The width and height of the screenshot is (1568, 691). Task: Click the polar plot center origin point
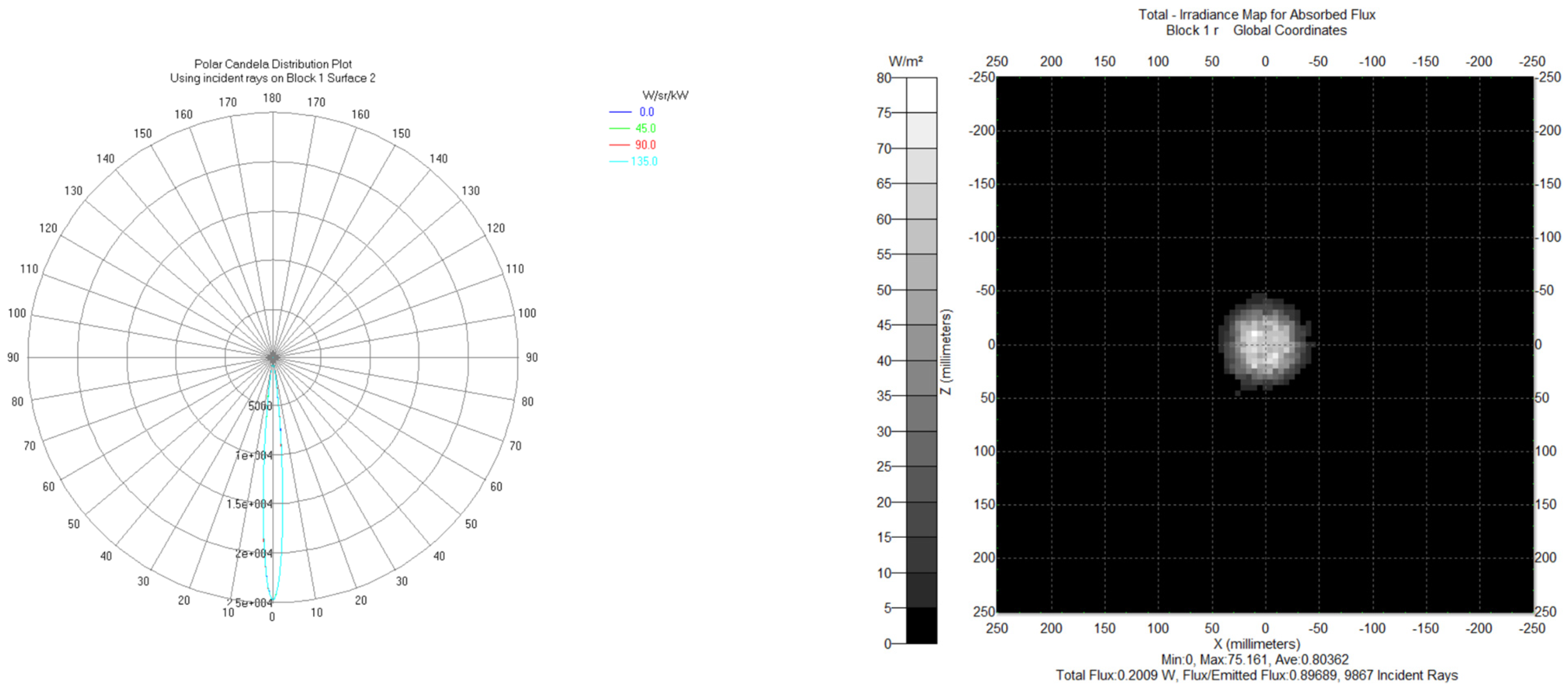(273, 358)
